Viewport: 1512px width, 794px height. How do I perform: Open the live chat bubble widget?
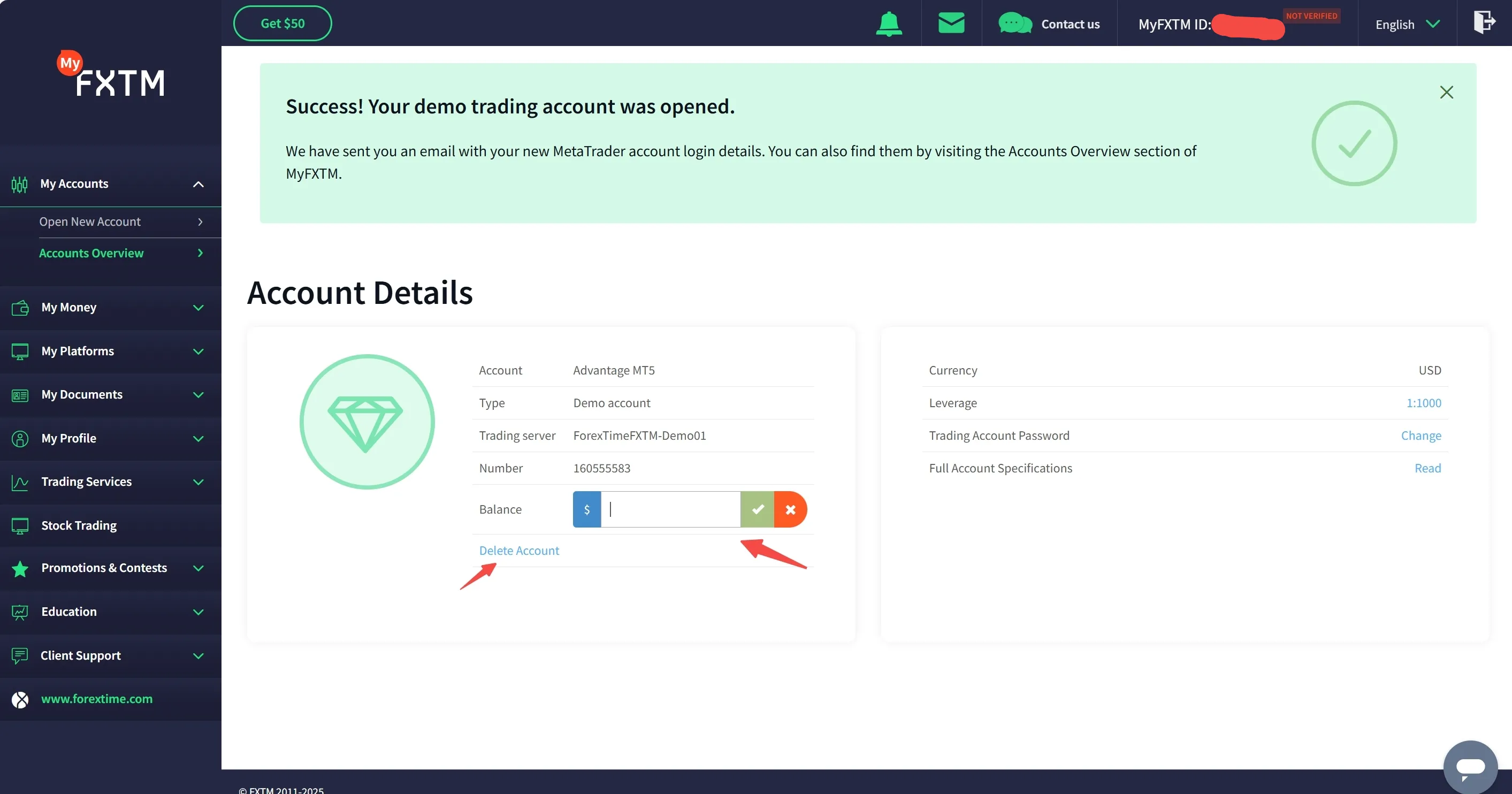tap(1470, 767)
